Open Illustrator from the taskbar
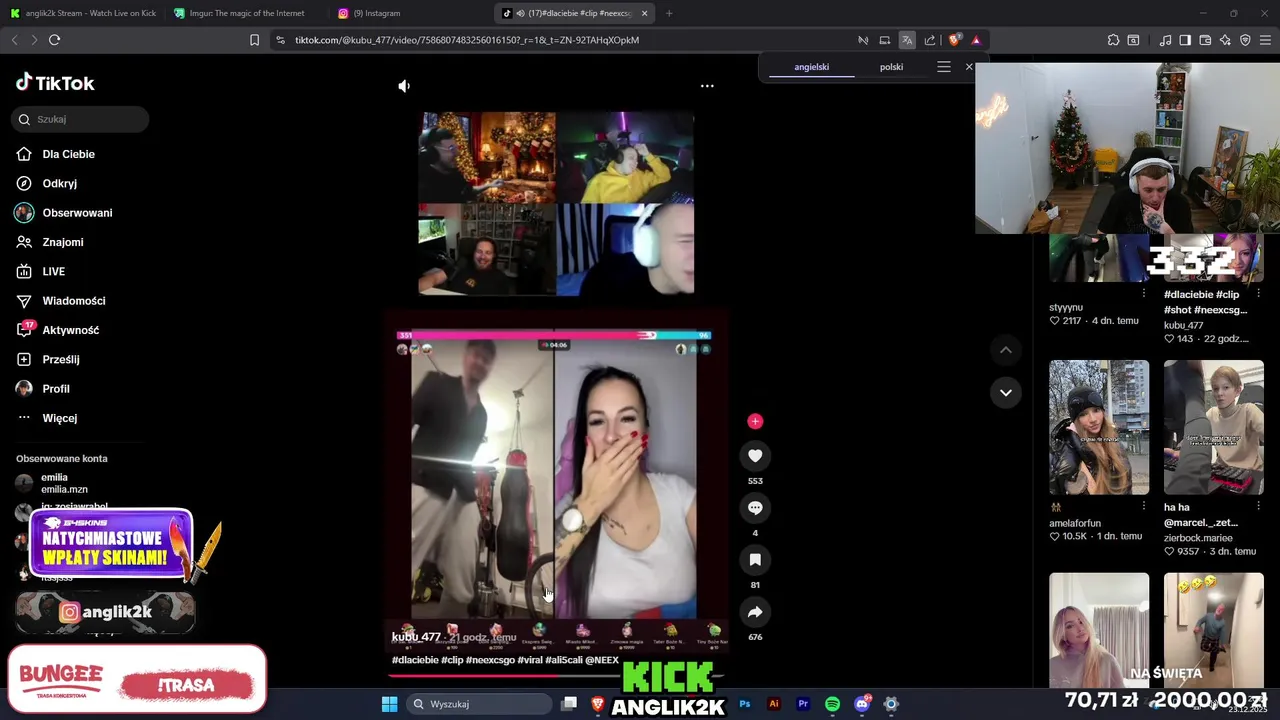This screenshot has height=720, width=1280. 773,704
